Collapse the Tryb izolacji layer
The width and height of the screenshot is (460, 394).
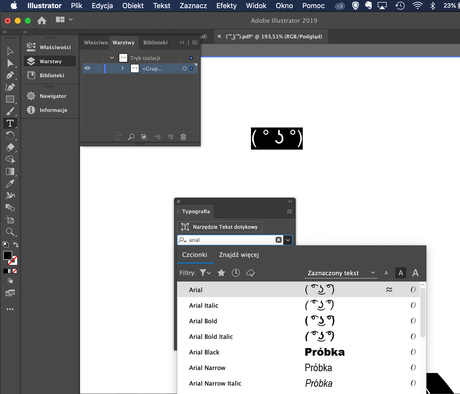tap(112, 58)
